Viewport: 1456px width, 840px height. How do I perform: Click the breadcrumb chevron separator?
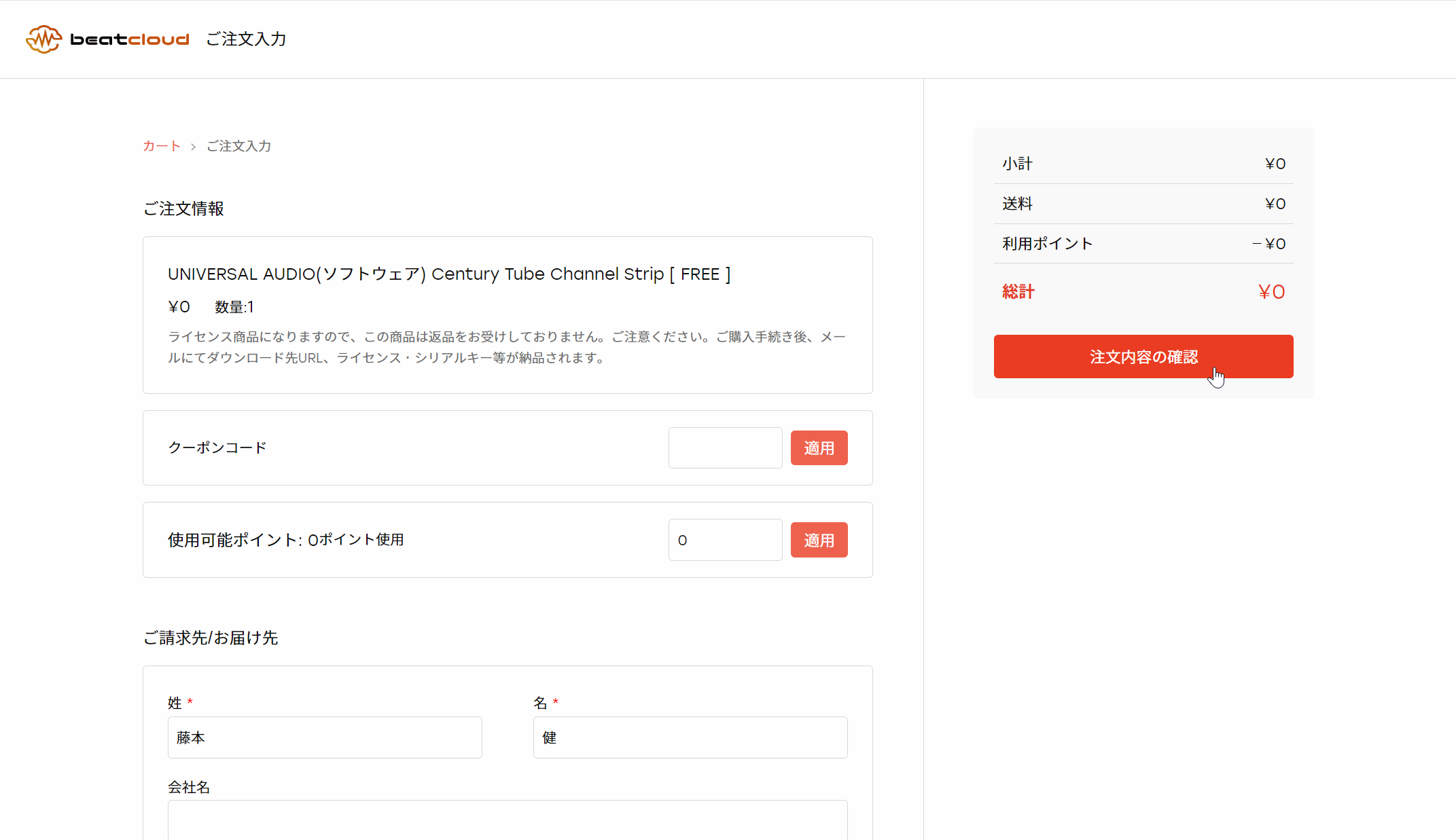(193, 147)
